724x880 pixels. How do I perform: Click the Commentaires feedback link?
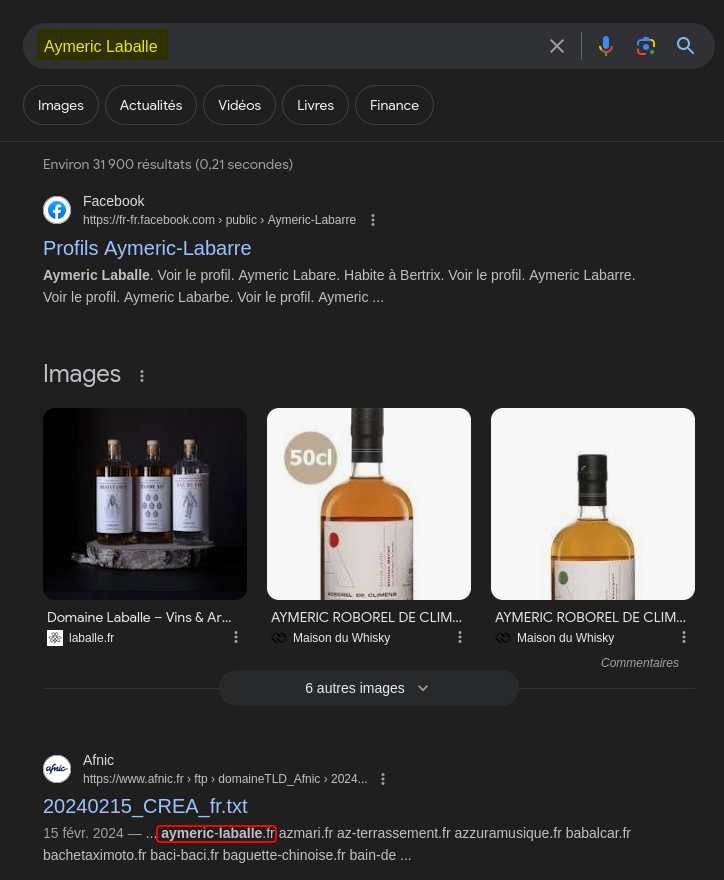click(x=640, y=663)
